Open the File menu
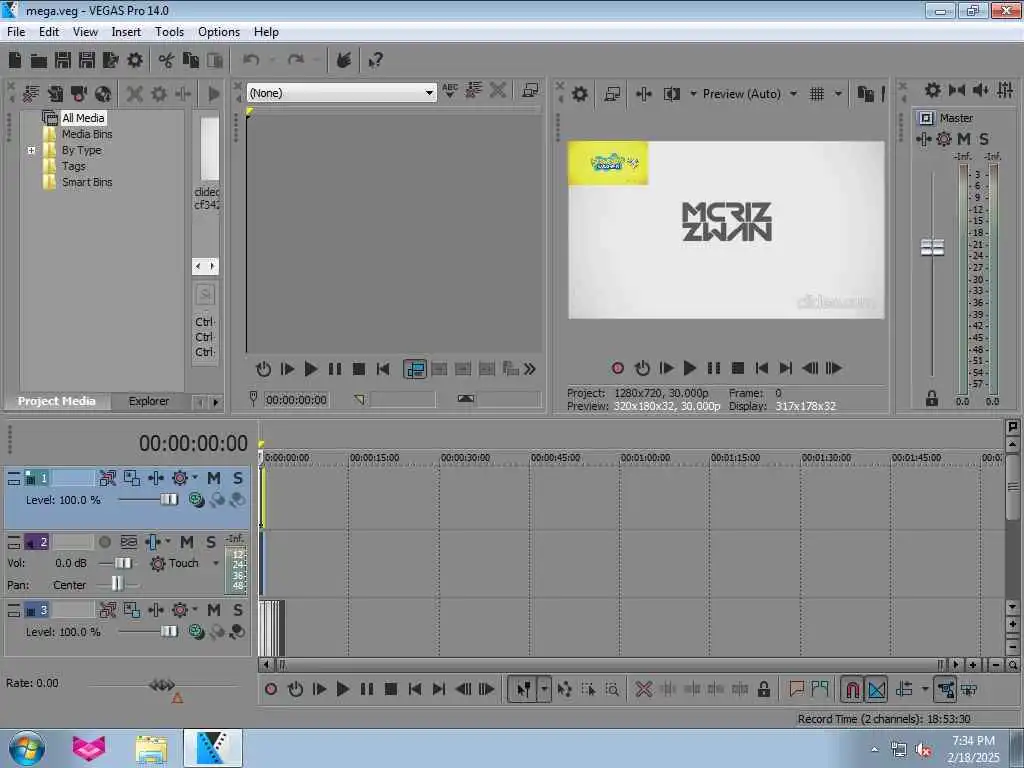The image size is (1024, 768). coord(16,32)
